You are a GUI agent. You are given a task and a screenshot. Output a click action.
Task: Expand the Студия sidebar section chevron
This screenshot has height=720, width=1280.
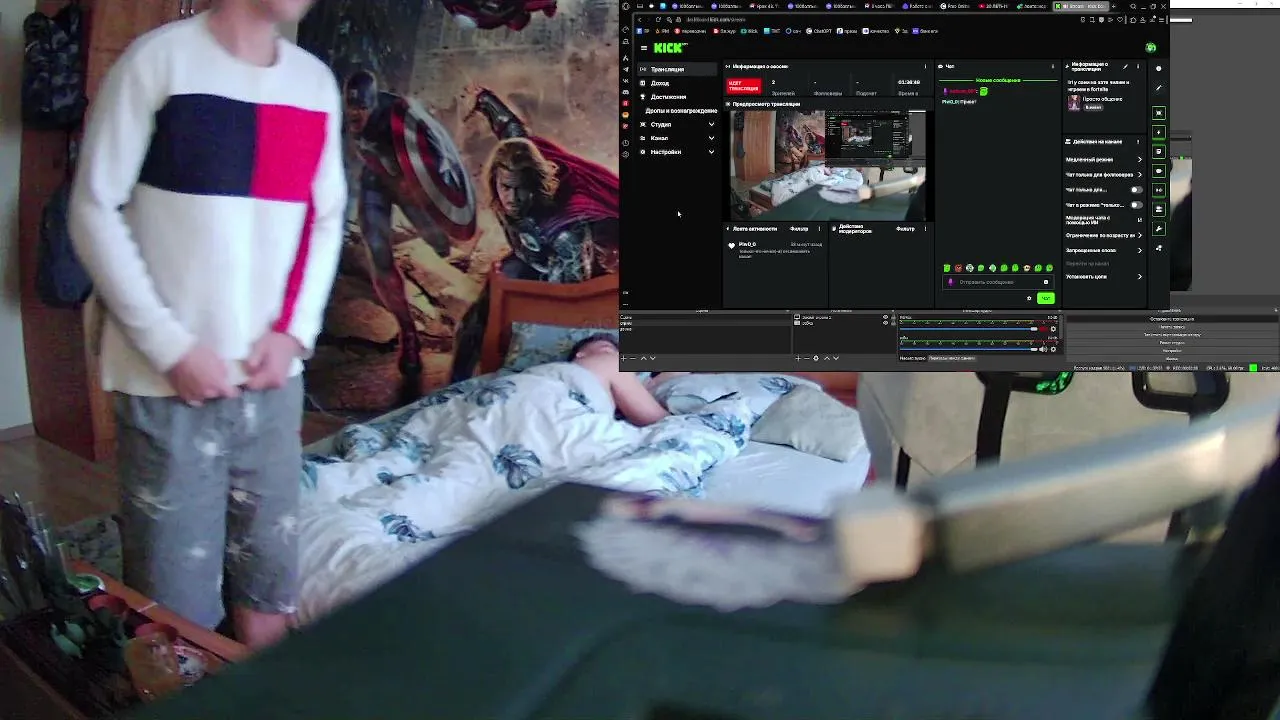coord(711,124)
